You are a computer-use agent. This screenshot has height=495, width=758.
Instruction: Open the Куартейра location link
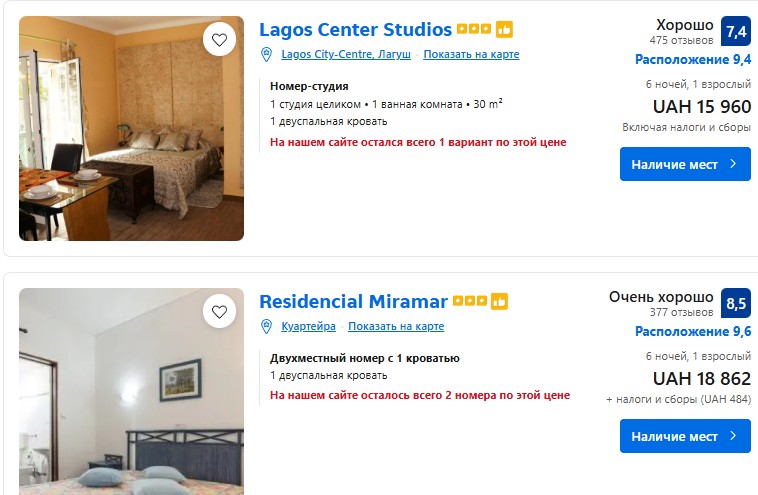(308, 326)
